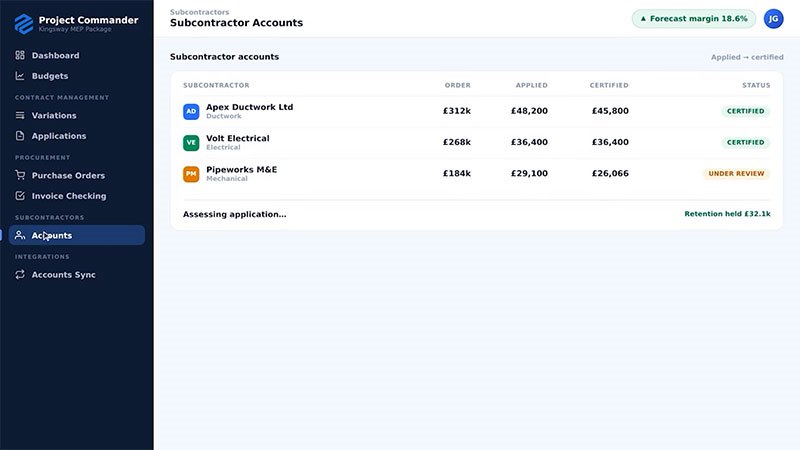Screen dimensions: 800x450
Task: Click the Forecast margin 18.6% badge
Action: (x=693, y=19)
